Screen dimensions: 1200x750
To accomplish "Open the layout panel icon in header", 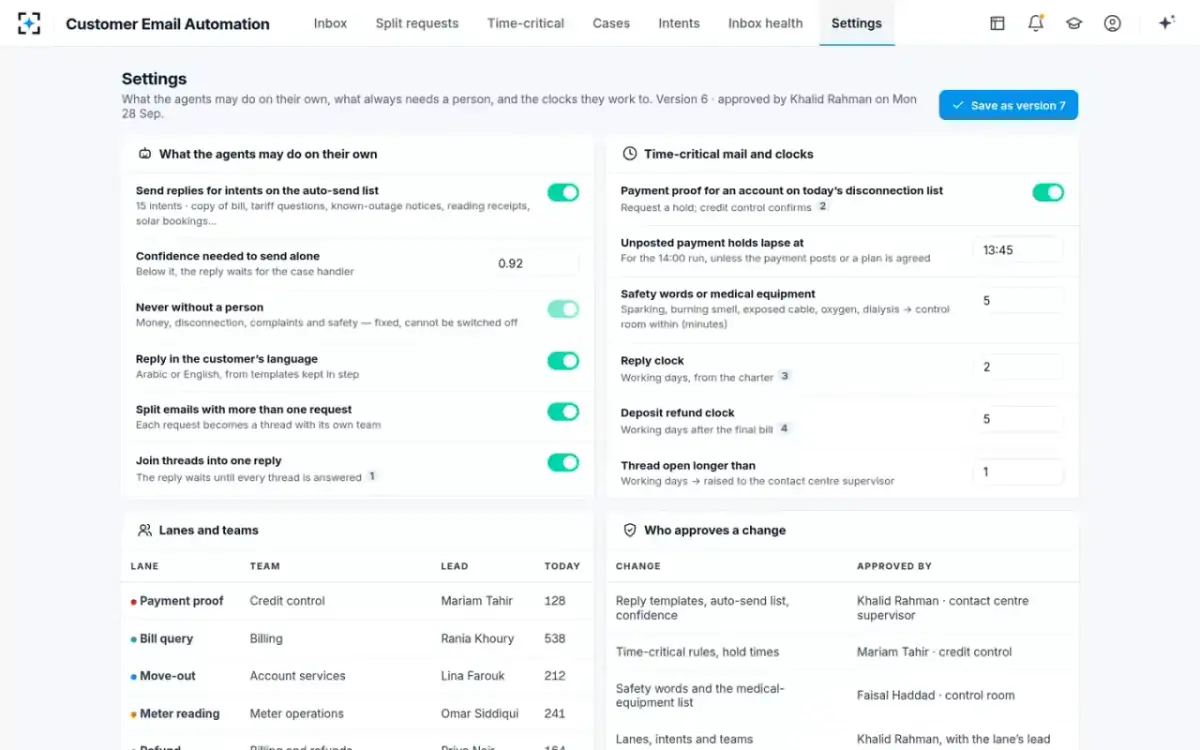I will [997, 23].
